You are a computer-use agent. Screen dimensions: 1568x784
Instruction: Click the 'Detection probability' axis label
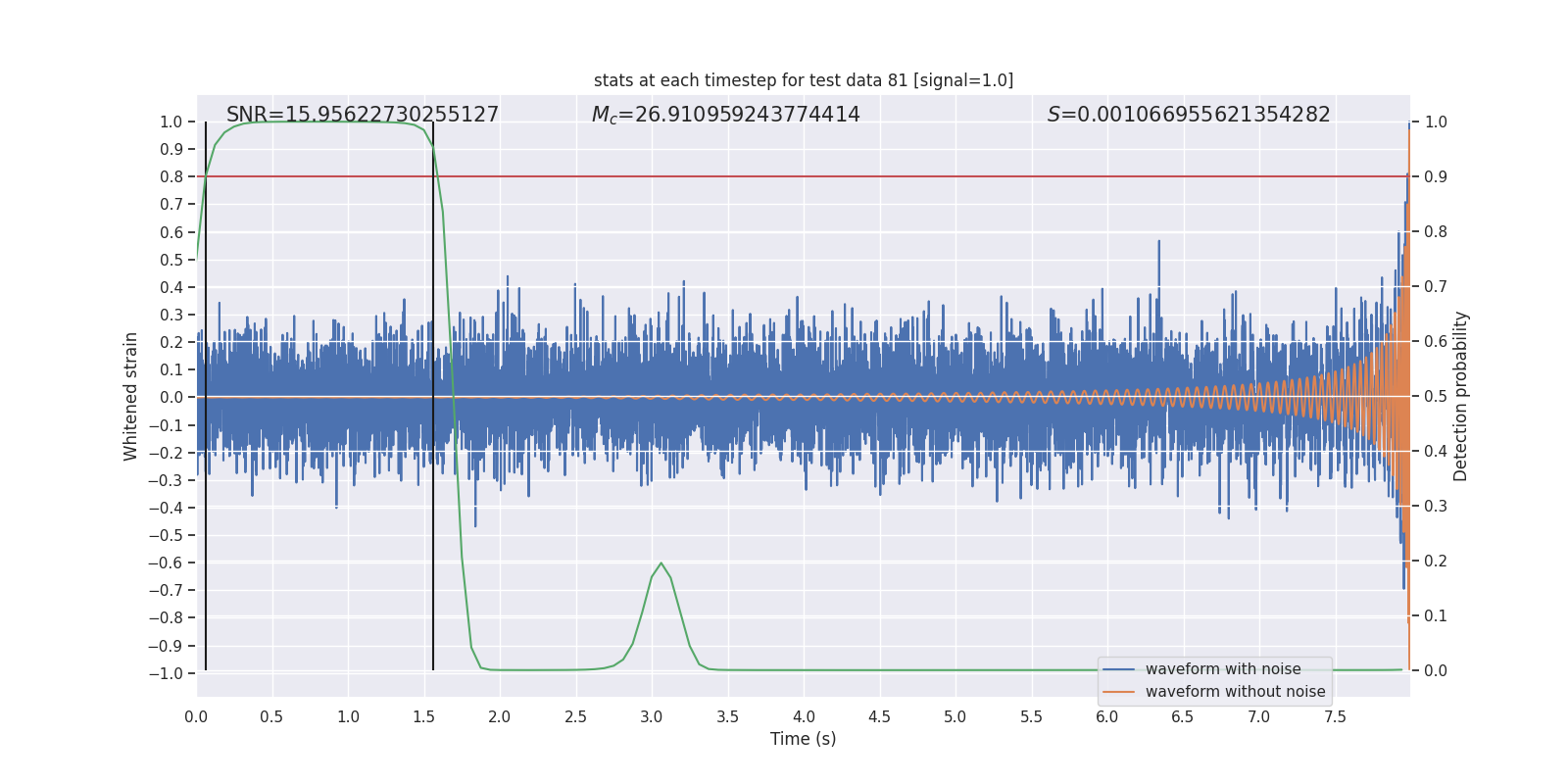pos(1461,397)
